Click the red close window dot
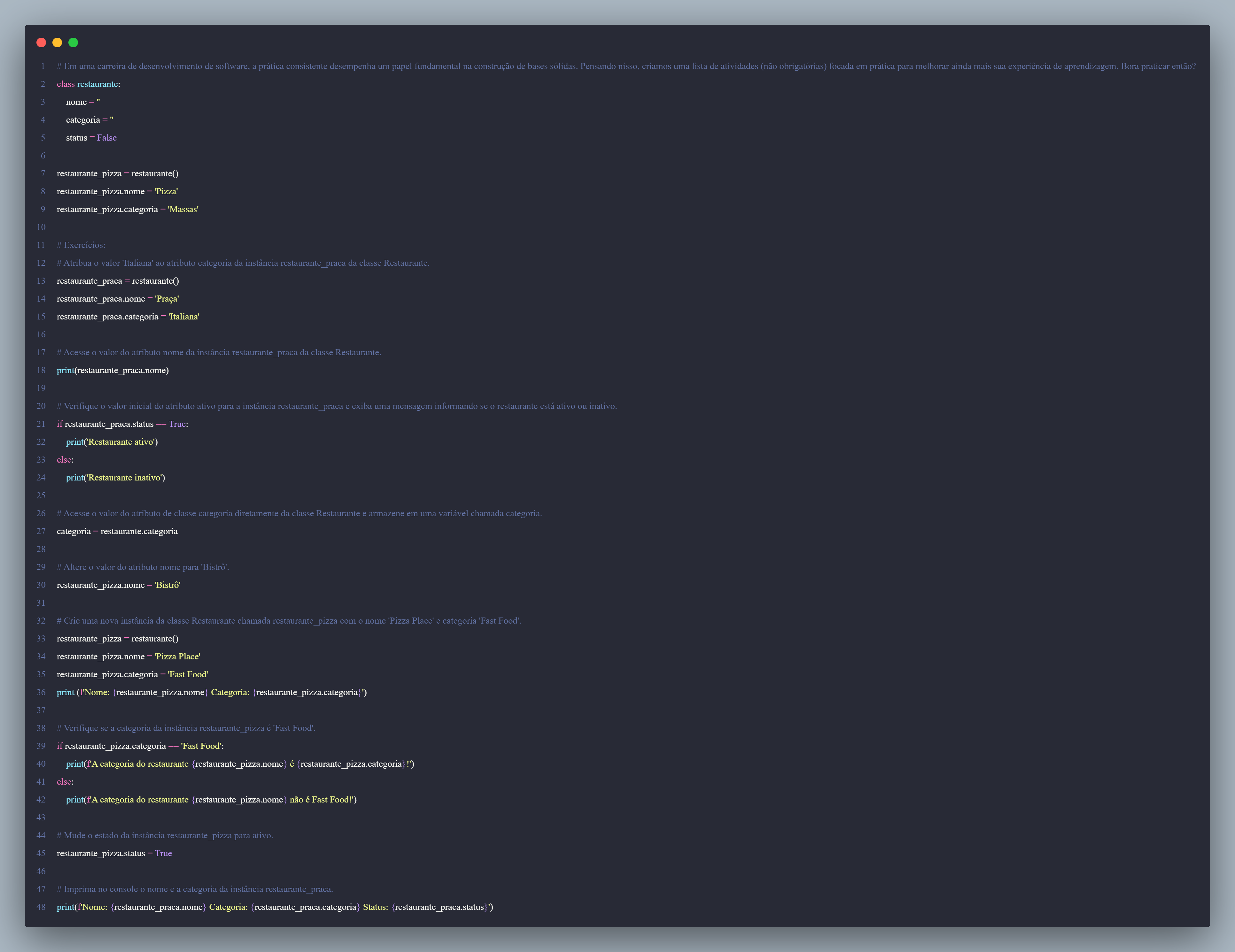1235x952 pixels. (41, 42)
